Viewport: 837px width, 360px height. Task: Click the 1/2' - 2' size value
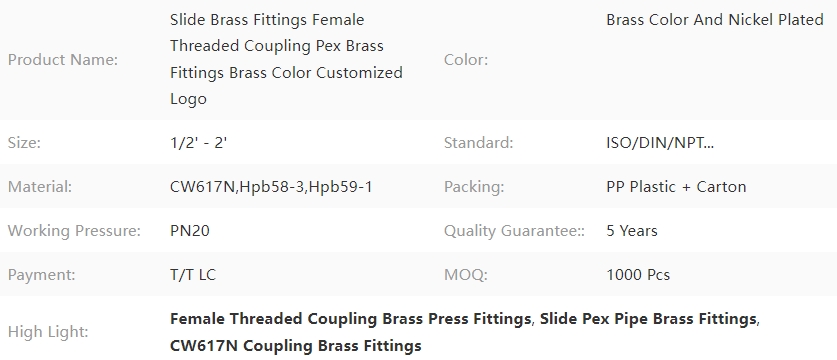199,143
